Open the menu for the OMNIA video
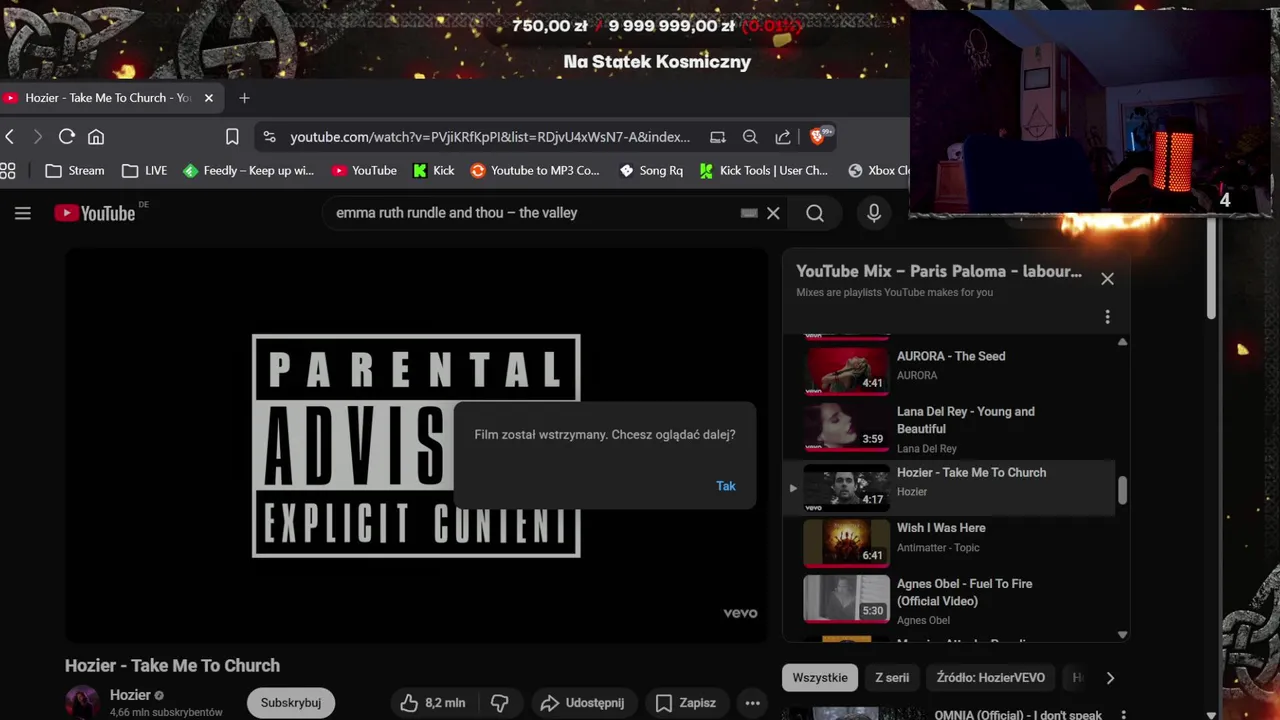Screen dimensions: 1280x720 tap(1124, 714)
